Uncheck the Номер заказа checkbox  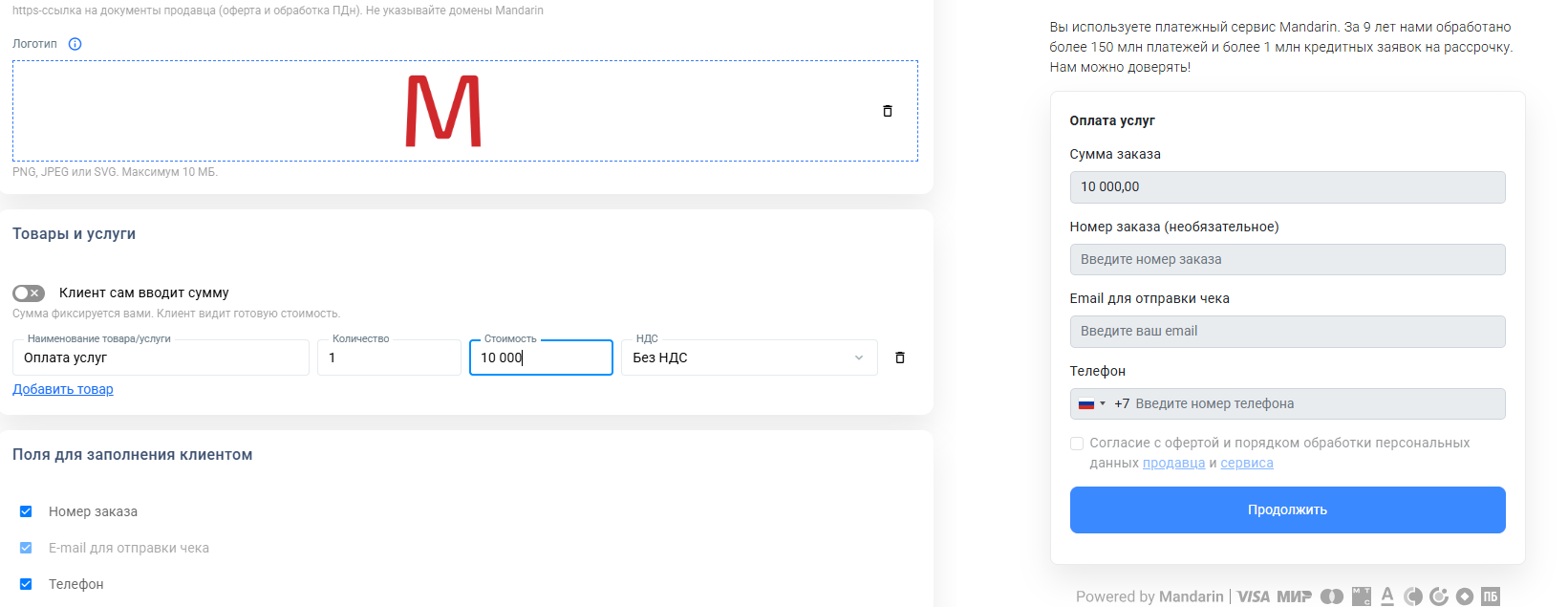coord(26,511)
